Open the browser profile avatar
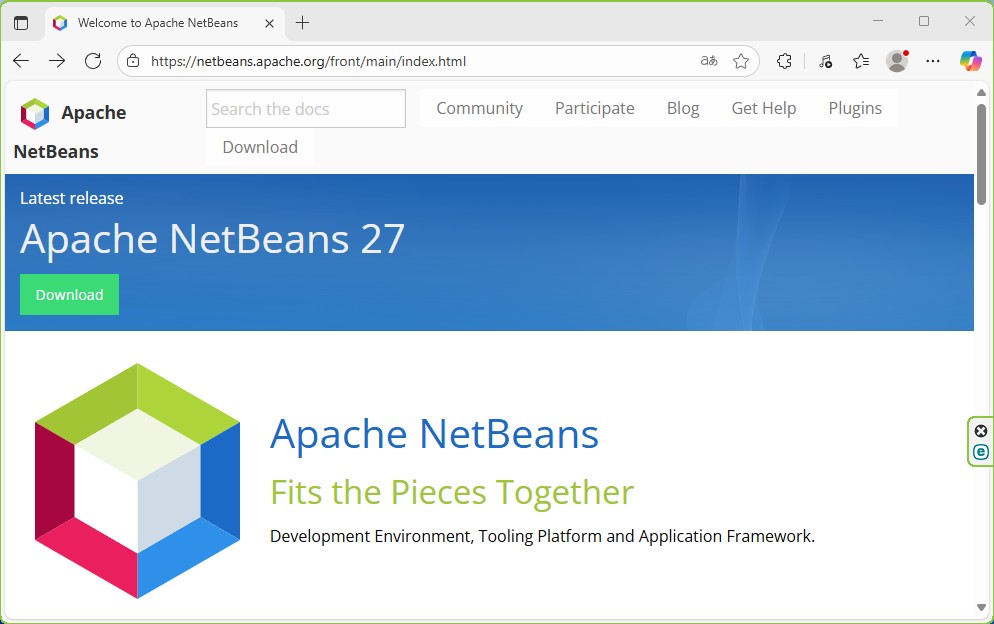The image size is (994, 624). [896, 61]
